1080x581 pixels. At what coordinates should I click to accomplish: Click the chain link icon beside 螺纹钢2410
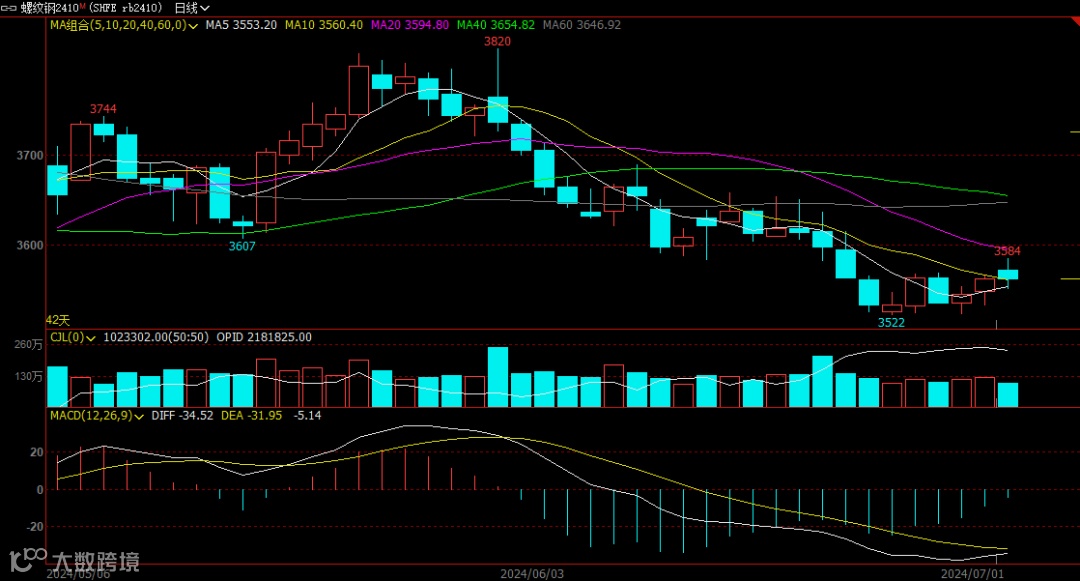coord(8,8)
